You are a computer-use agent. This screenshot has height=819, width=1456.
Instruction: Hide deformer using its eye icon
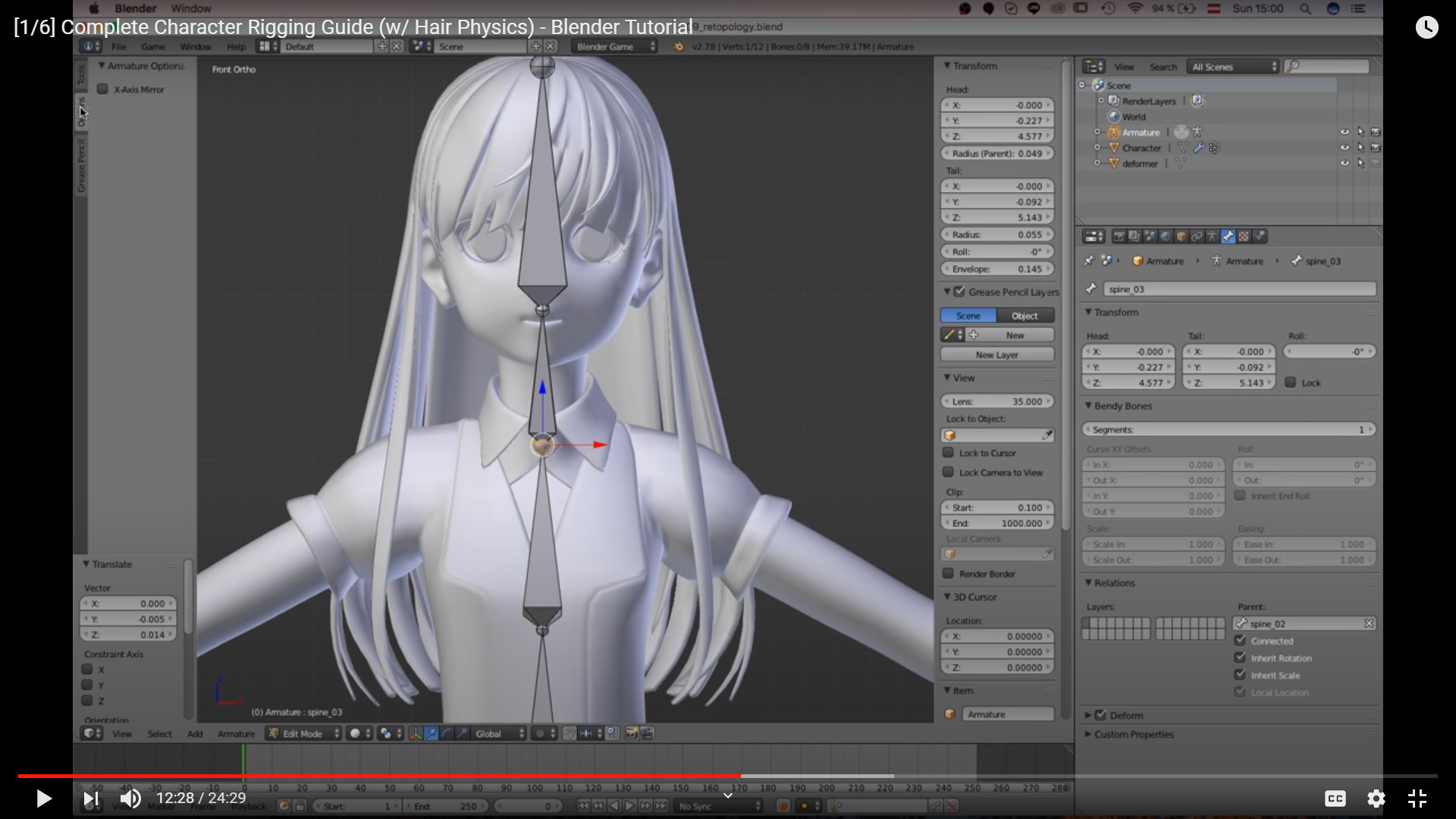click(1345, 163)
